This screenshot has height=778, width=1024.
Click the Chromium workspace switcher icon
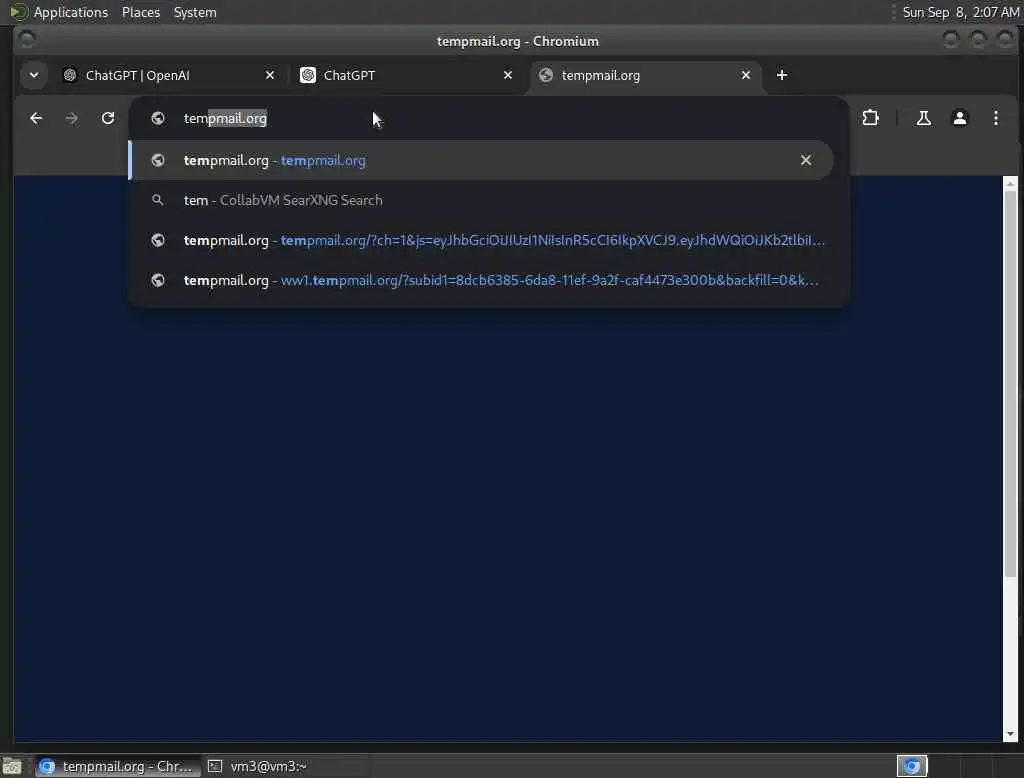912,766
